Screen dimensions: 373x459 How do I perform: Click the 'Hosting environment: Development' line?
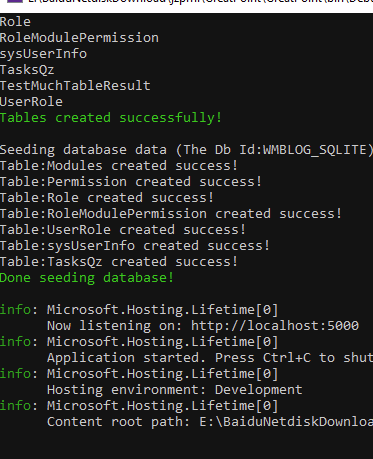pos(175,390)
